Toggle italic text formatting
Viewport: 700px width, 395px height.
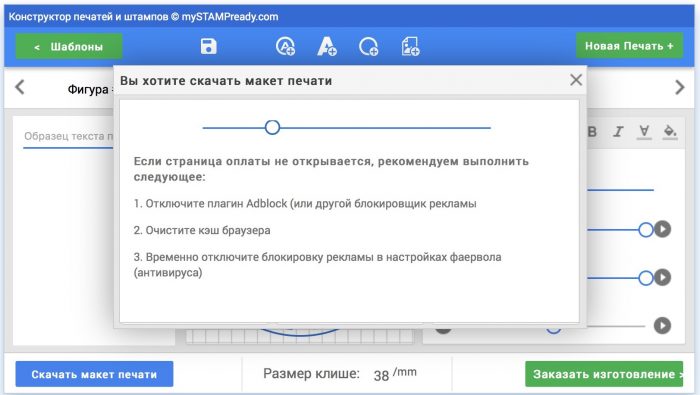(618, 132)
